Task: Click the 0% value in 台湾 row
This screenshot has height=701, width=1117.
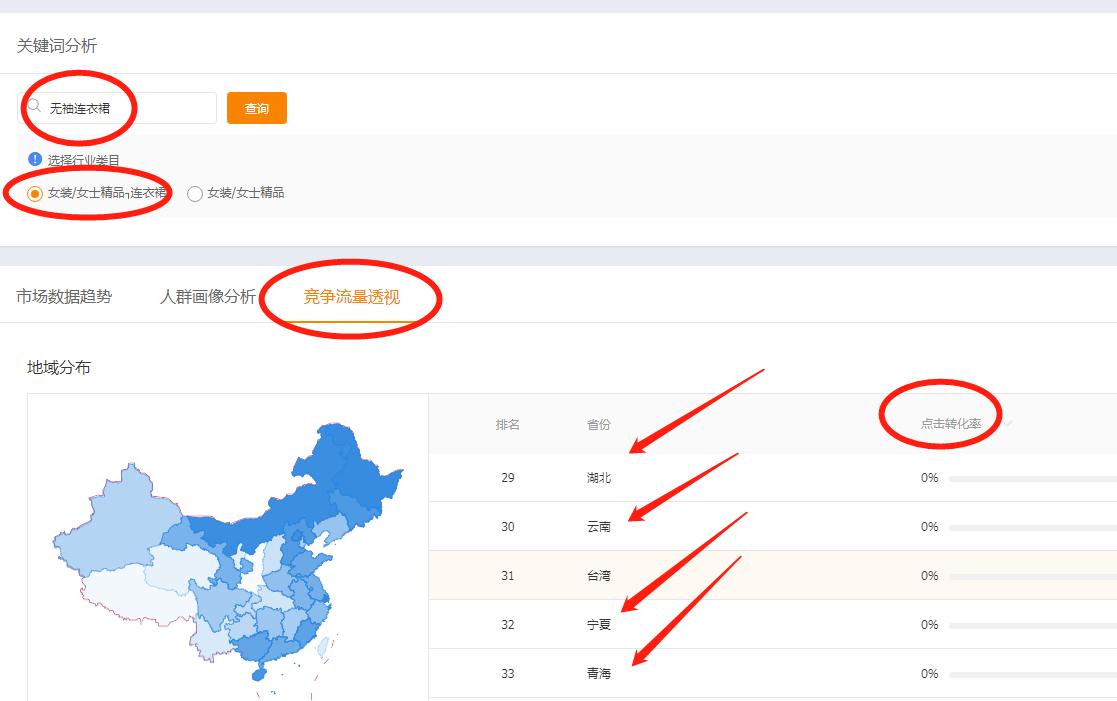Action: 929,576
